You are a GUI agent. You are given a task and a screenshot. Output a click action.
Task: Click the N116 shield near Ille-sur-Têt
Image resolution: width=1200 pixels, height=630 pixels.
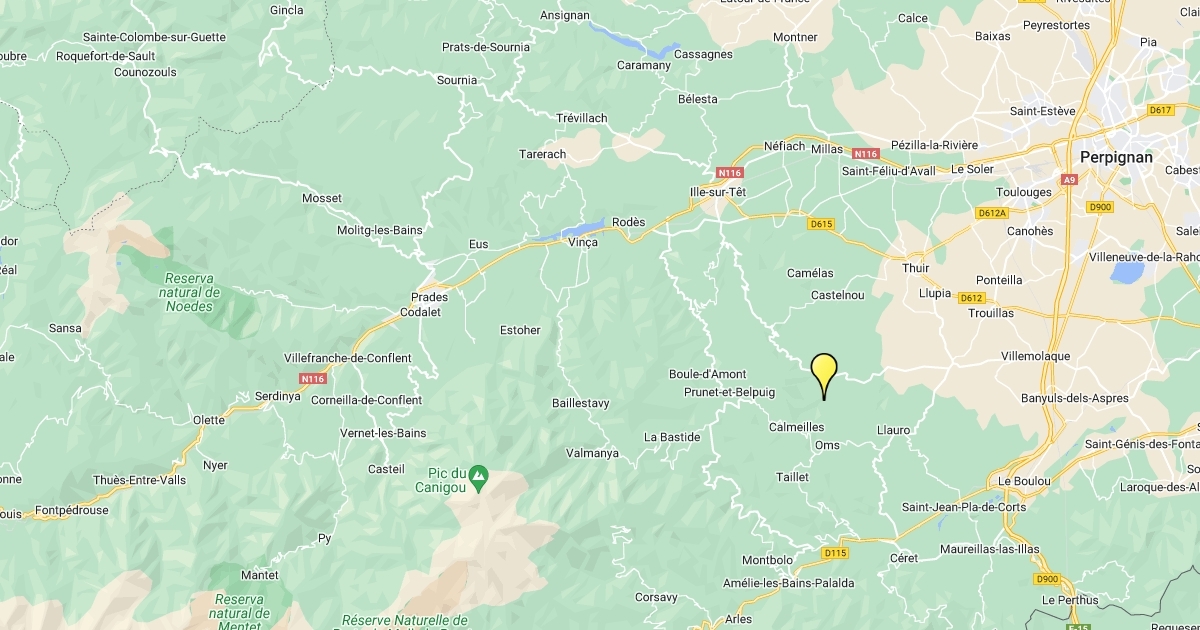730,172
